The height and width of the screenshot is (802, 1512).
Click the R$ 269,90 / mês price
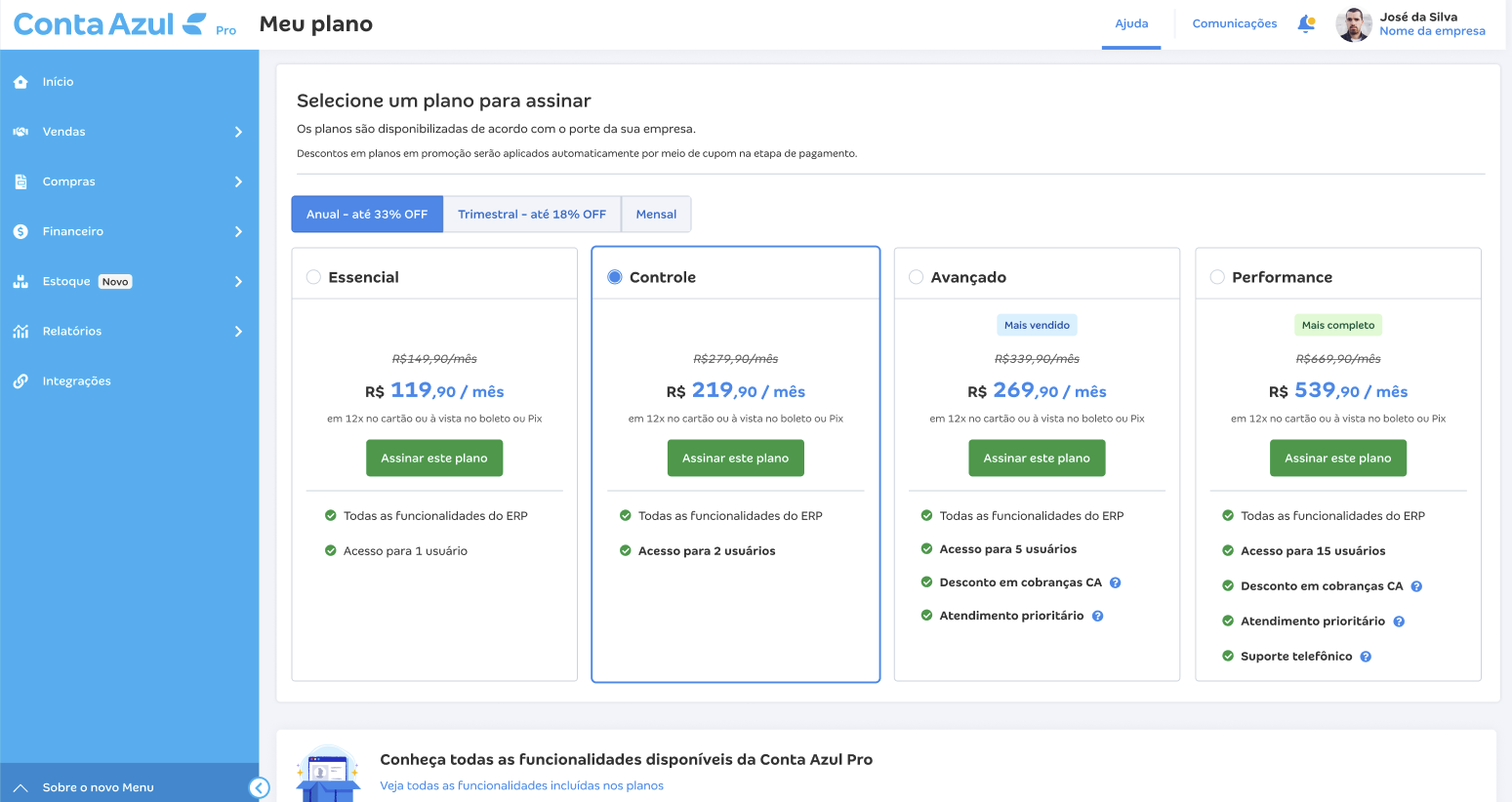1037,390
